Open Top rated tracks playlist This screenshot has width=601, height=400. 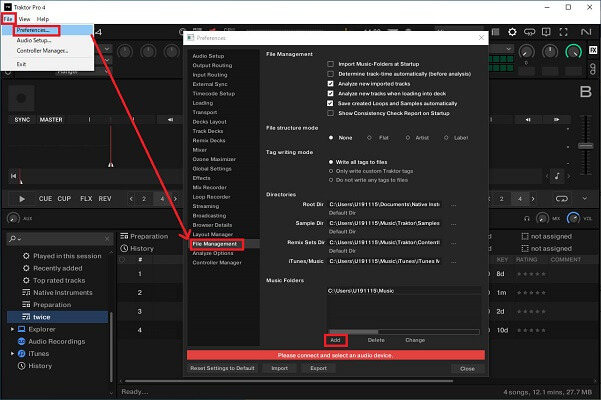(59, 280)
